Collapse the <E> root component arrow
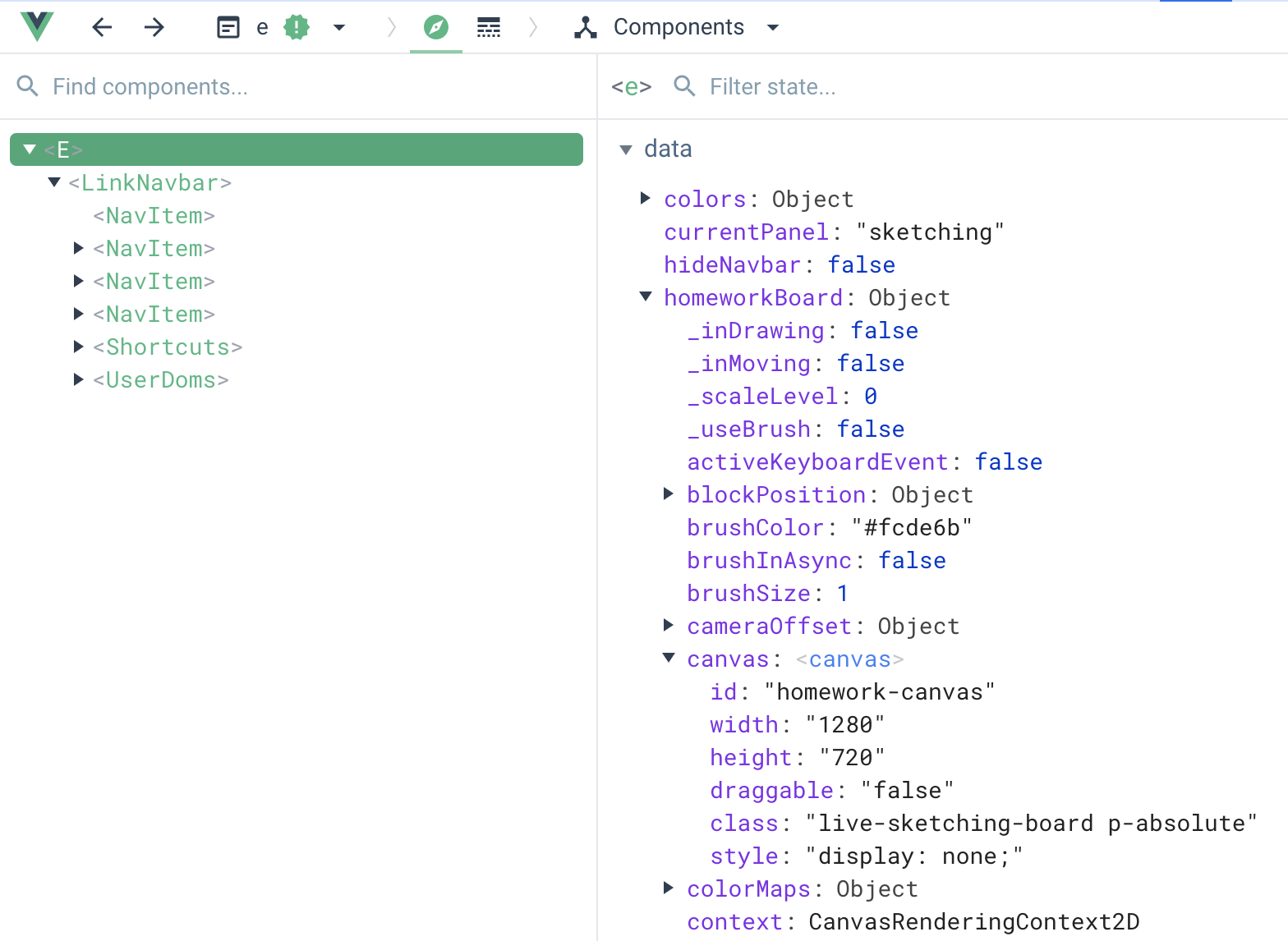Screen dimensions: 1288x941 coord(30,149)
